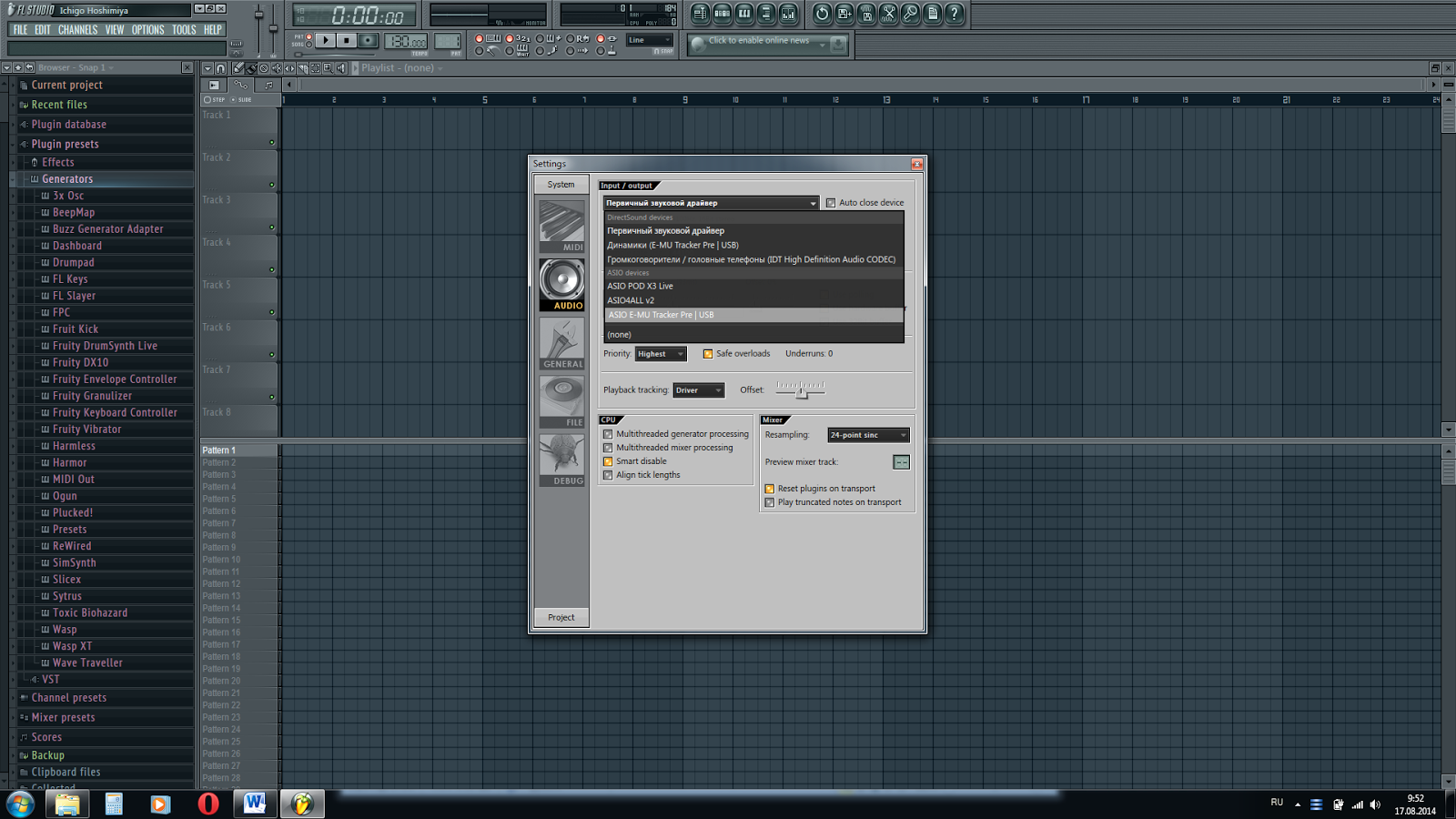The image size is (1456, 819).
Task: Switch to the Project tab in Settings
Action: pyautogui.click(x=561, y=617)
